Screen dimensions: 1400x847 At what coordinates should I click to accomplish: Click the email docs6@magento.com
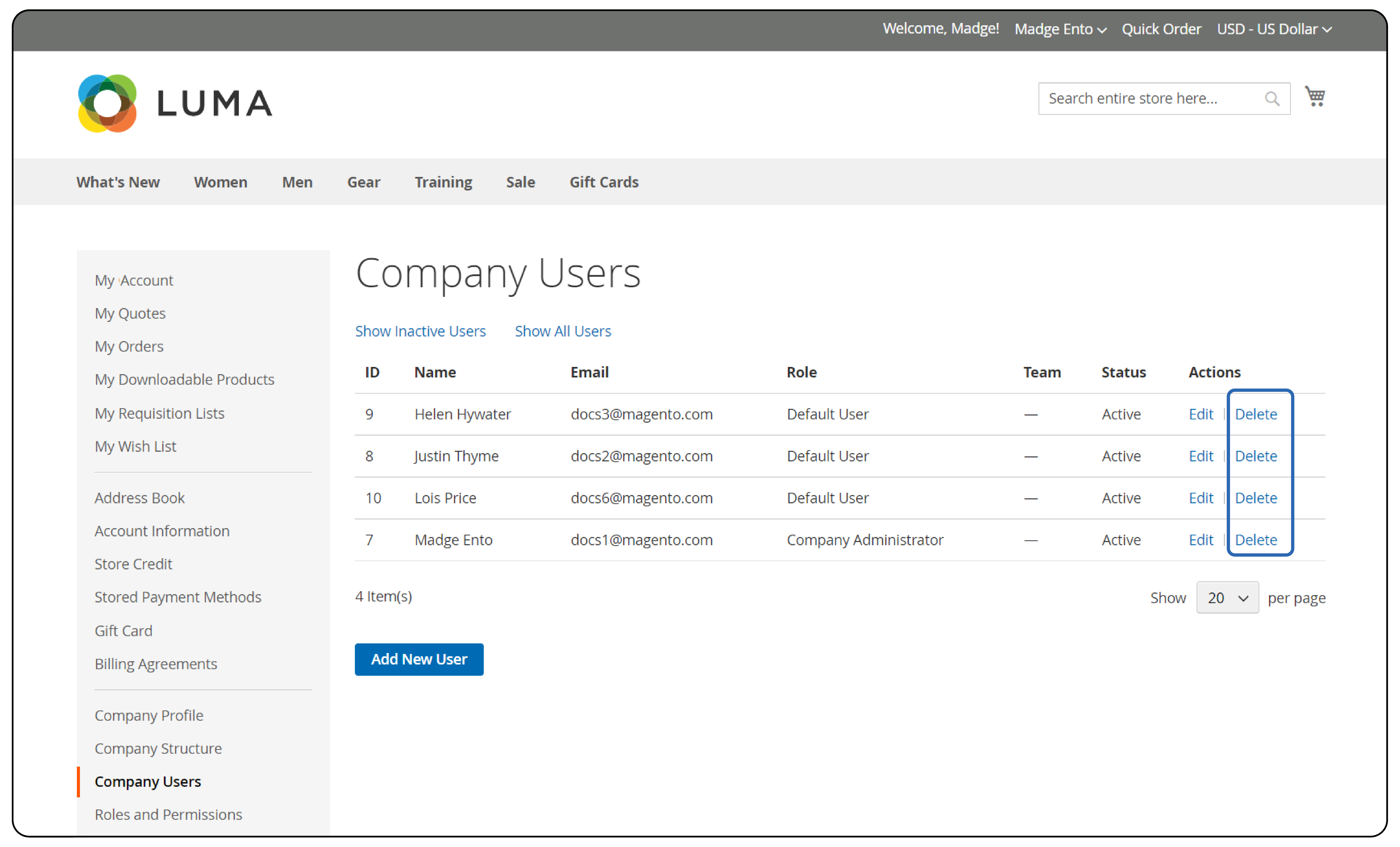(642, 498)
